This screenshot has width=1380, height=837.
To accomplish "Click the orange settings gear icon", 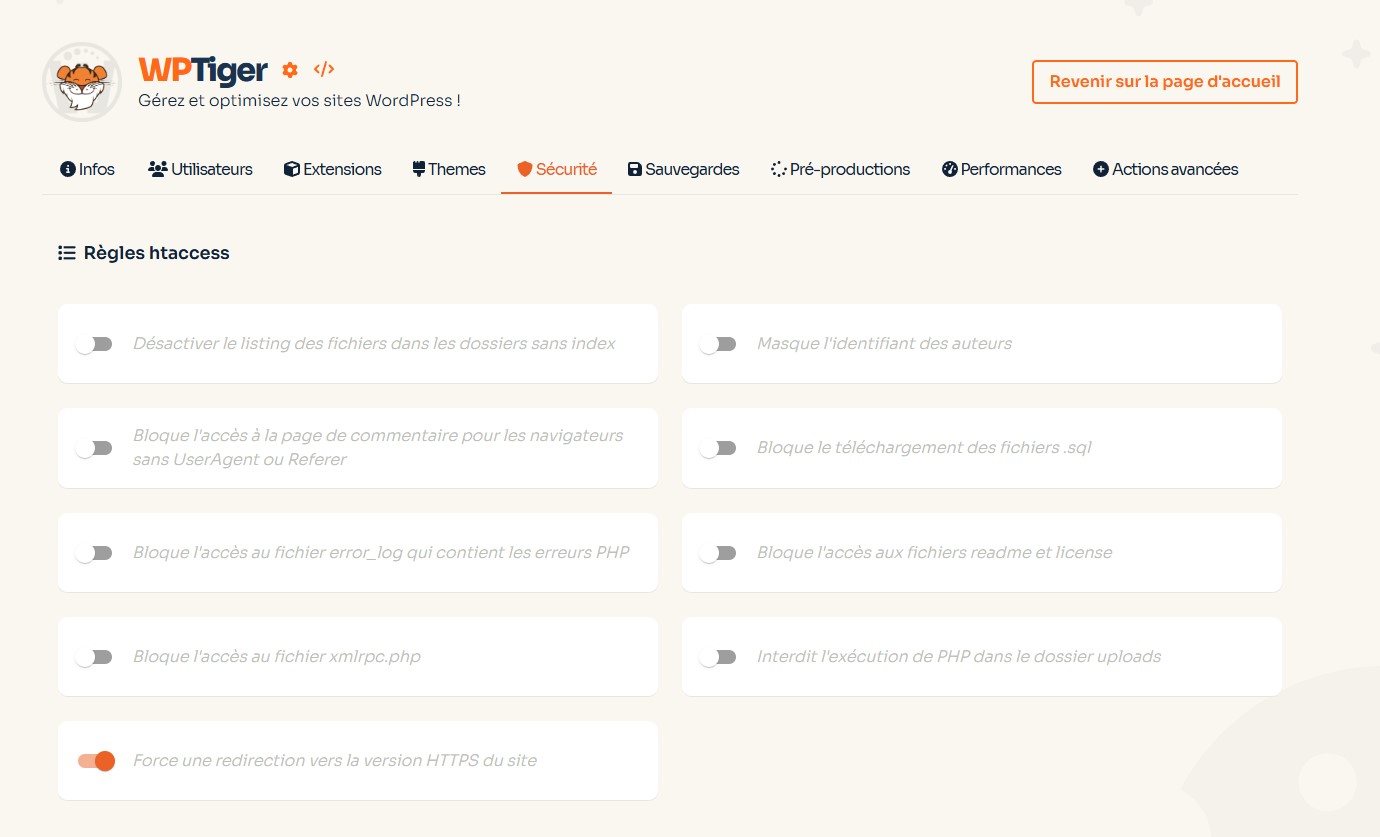I will click(x=290, y=70).
